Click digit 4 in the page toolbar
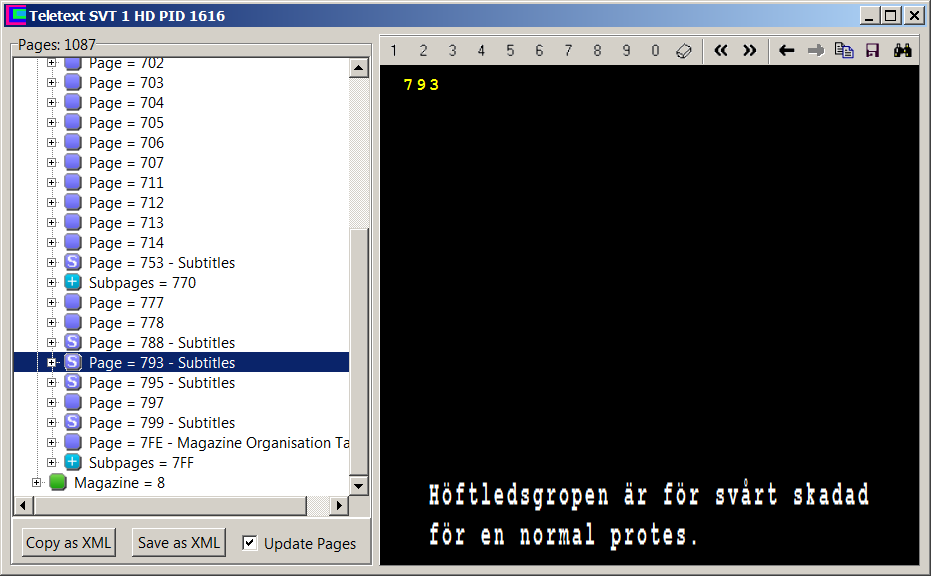 (x=481, y=50)
